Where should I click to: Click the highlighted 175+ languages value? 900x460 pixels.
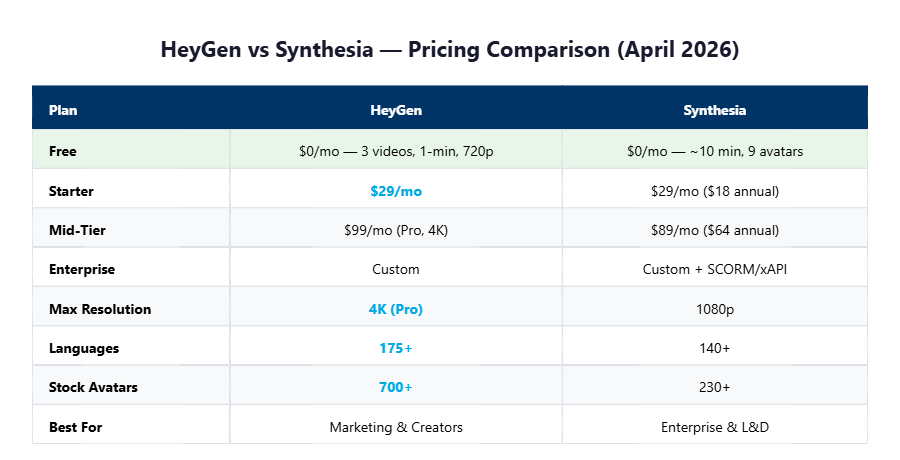pyautogui.click(x=396, y=348)
